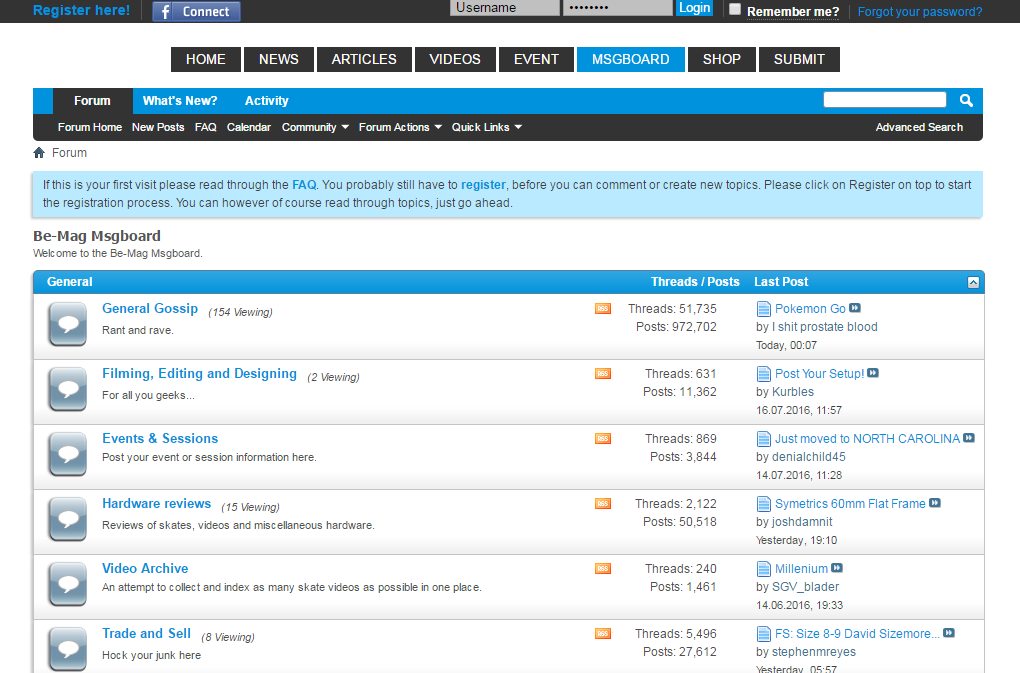Focus the forum search text box
The width and height of the screenshot is (1020, 673).
884,100
